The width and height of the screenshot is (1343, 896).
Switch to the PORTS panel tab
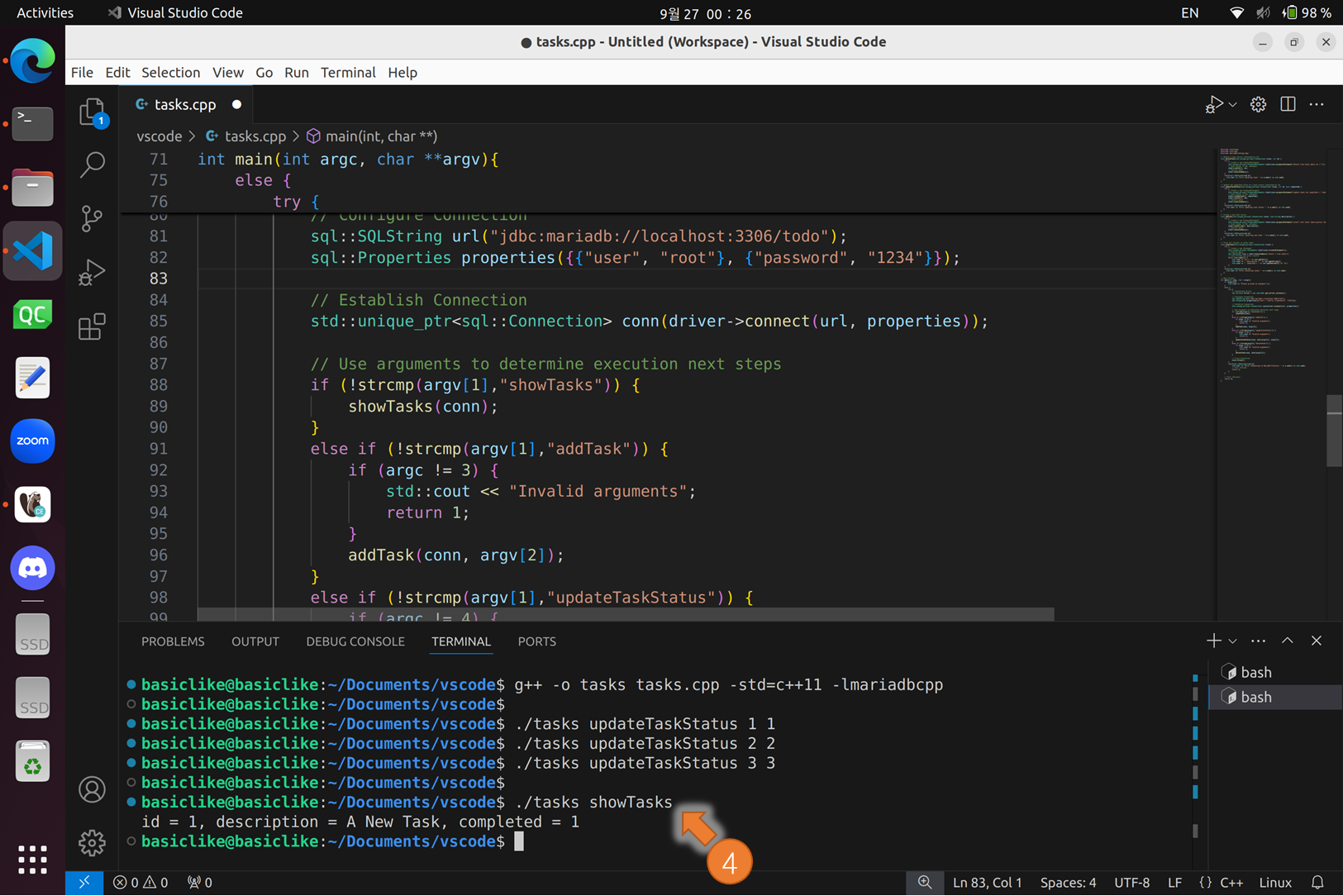coord(536,641)
